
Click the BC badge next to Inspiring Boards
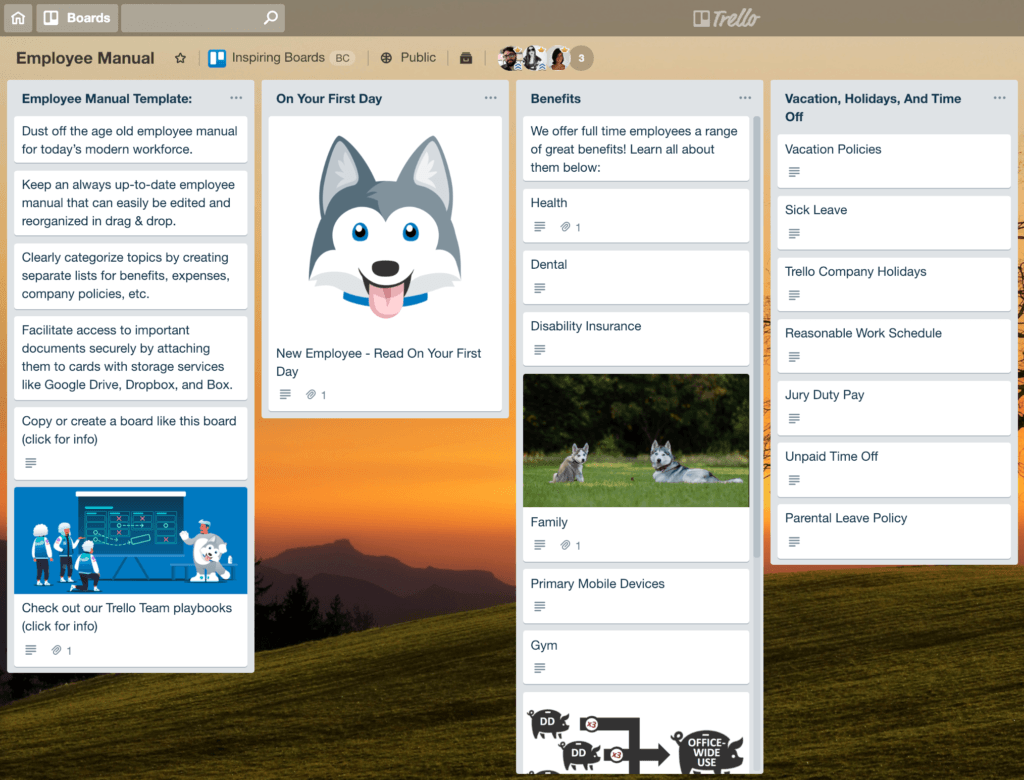342,58
